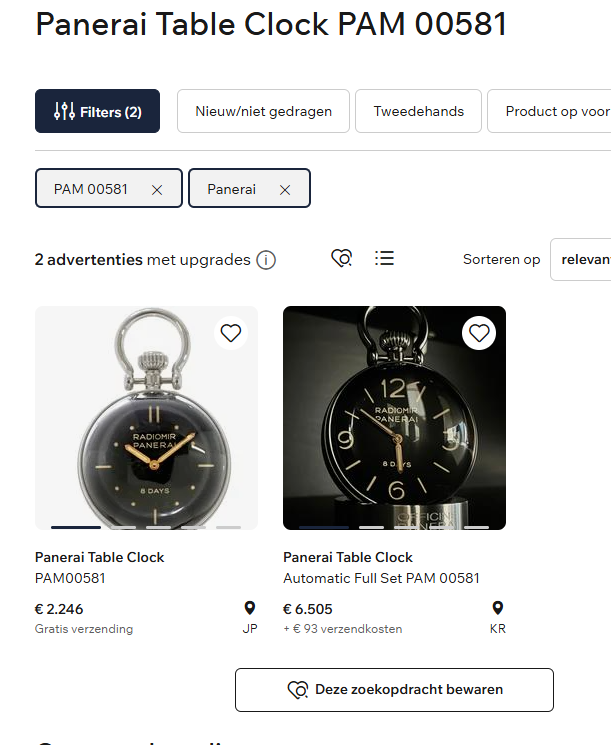Open the Automatic Full Set PAM 00581 title
Viewport: 611px width, 745px height.
381,578
